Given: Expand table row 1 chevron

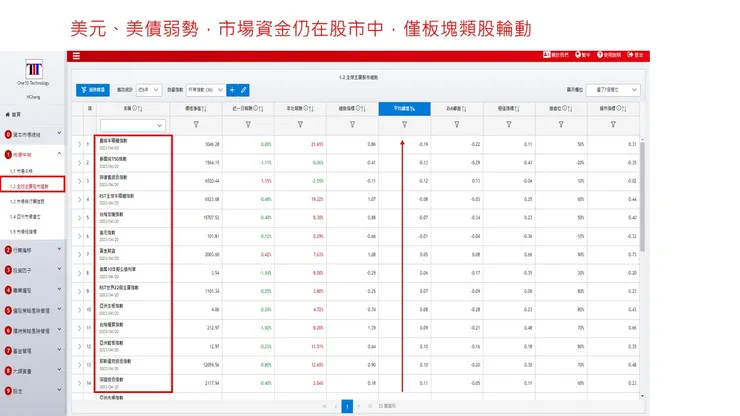Looking at the screenshot, I should 79,144.
